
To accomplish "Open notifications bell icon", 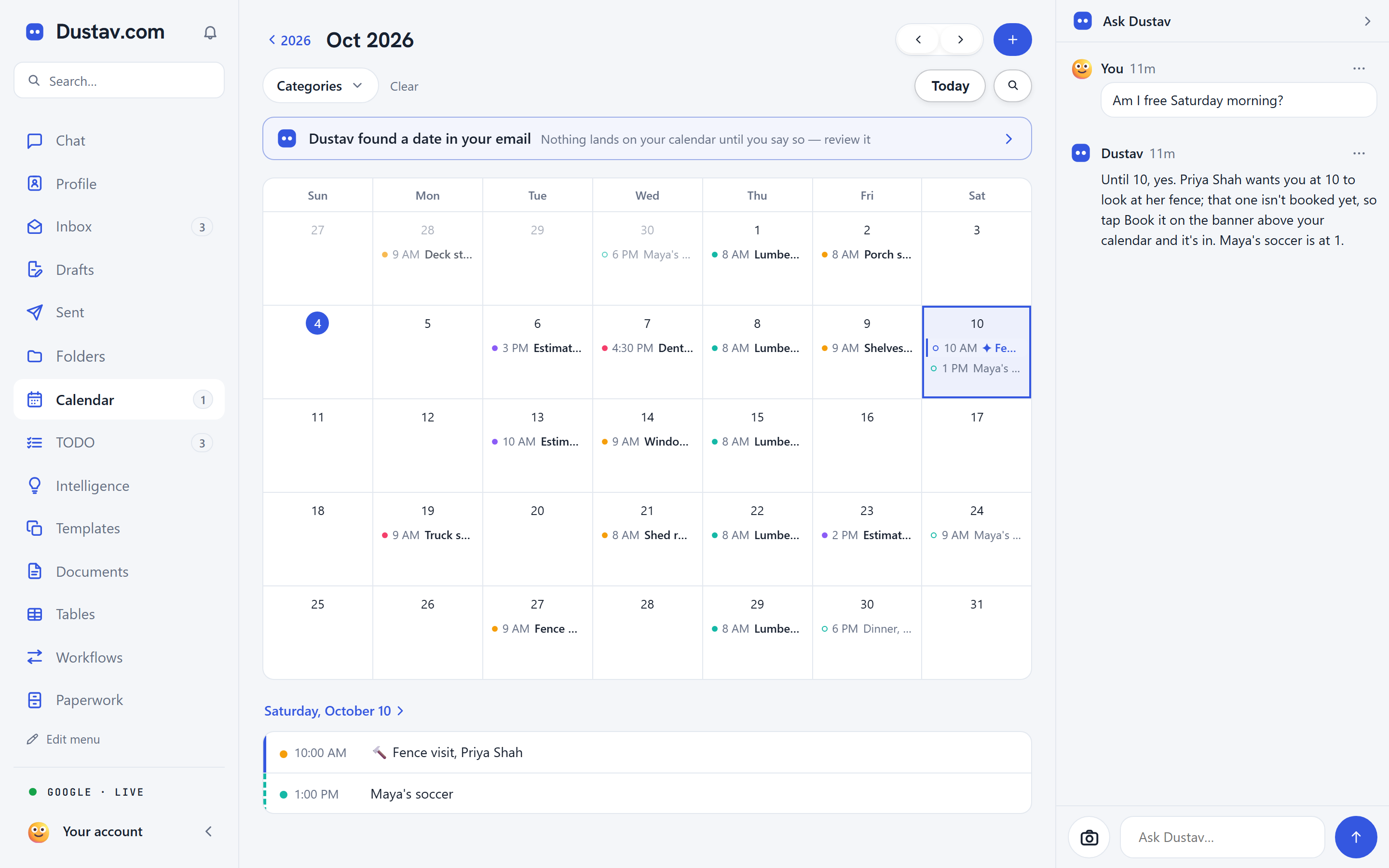I will 210,33.
